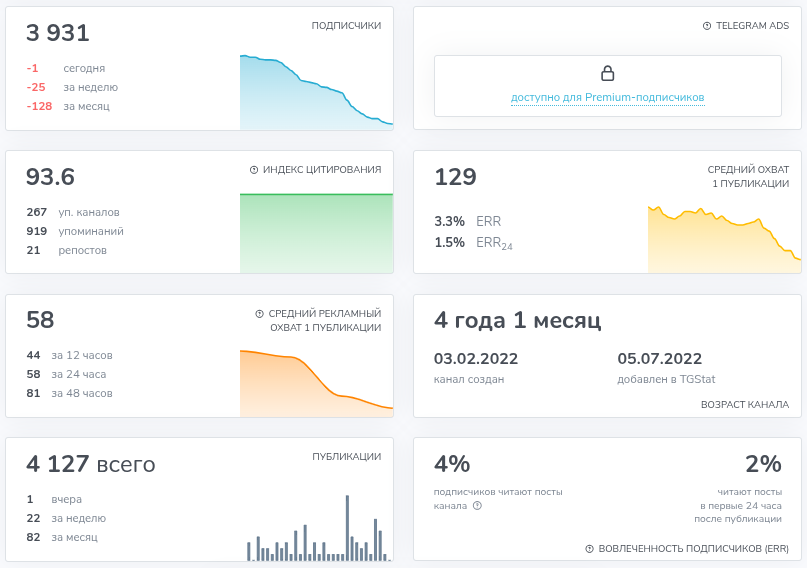Select the average reach value 129
The image size is (807, 568).
455,177
